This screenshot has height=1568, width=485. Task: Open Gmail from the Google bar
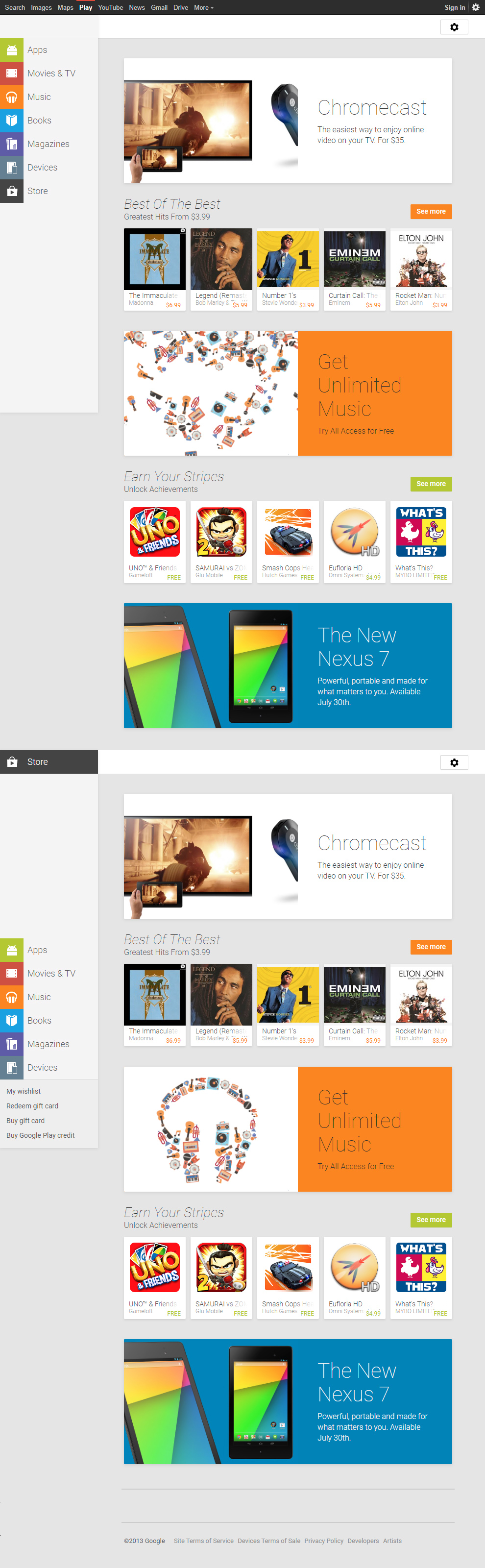[159, 7]
